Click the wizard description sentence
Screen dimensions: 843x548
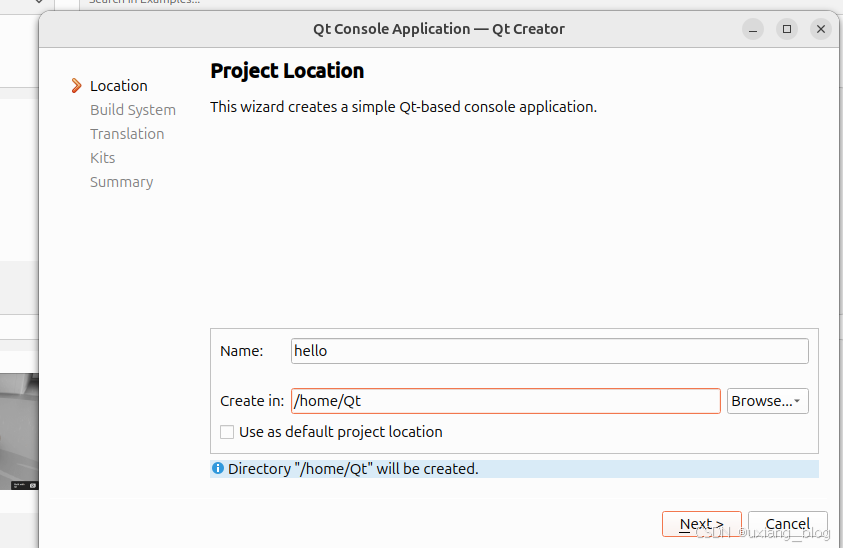tap(403, 107)
